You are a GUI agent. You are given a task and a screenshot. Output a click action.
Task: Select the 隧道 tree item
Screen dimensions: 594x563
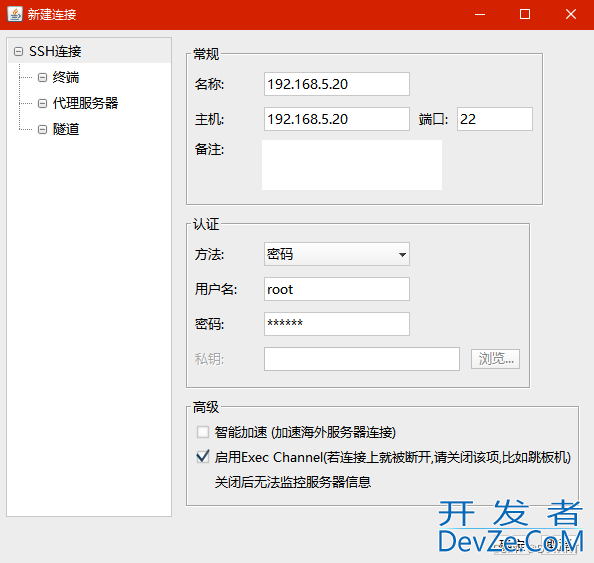click(x=66, y=129)
